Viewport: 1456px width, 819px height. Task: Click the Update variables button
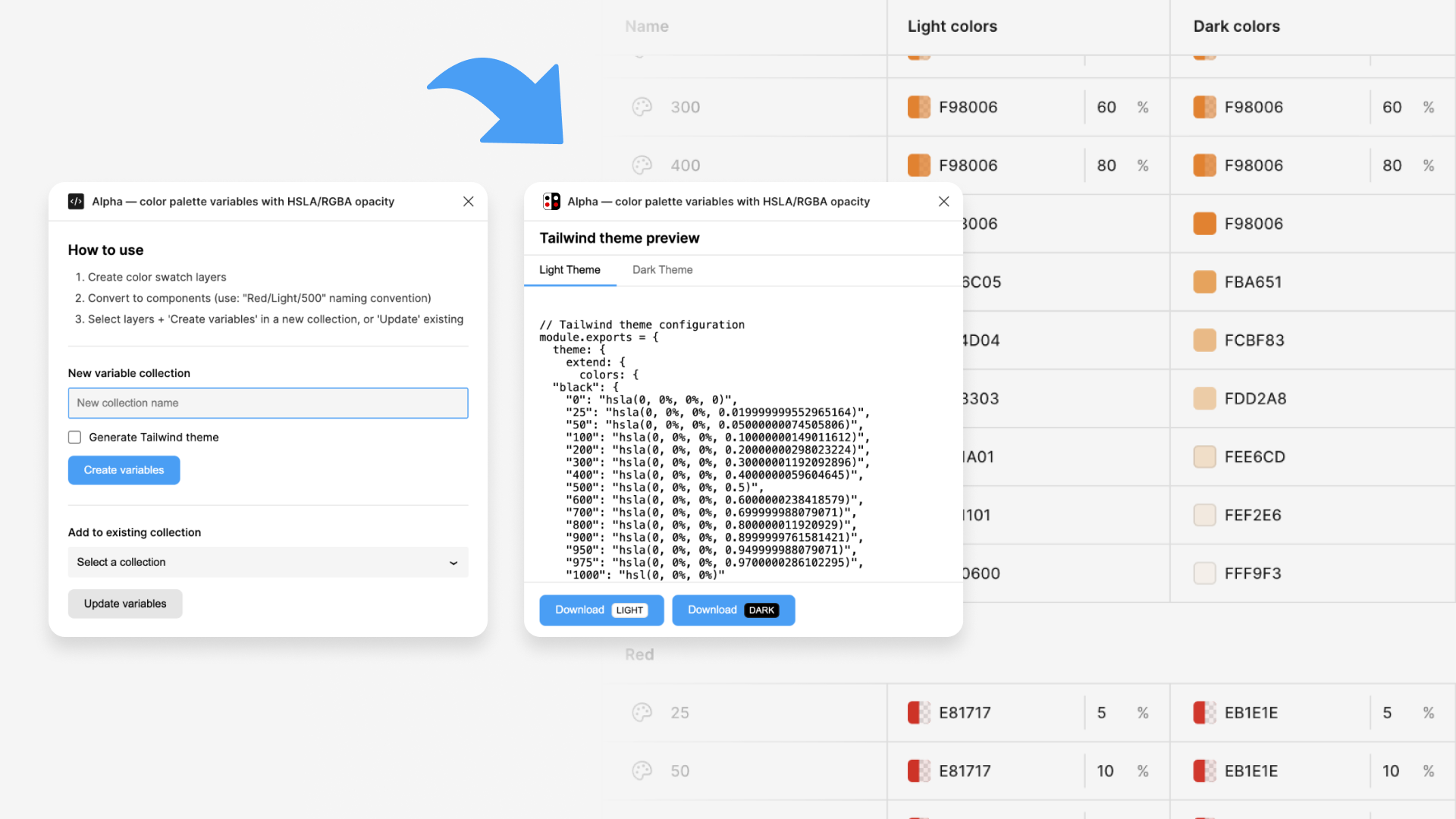pyautogui.click(x=125, y=604)
